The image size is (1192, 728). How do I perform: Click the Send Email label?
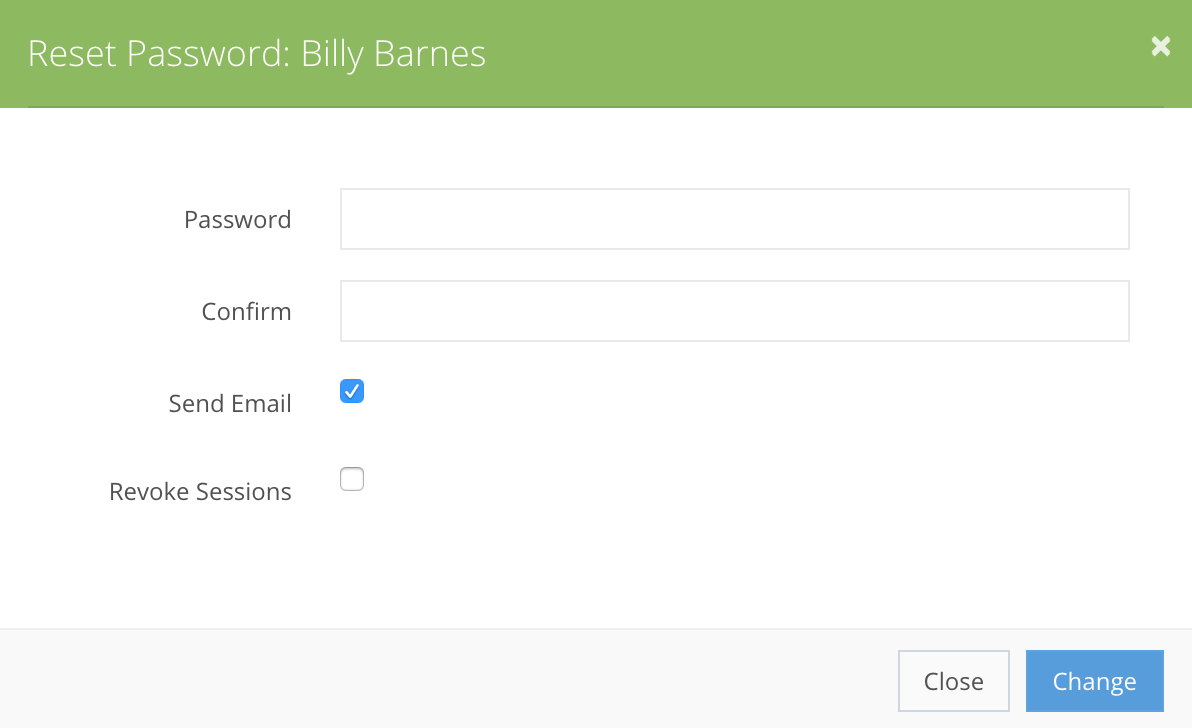click(x=230, y=403)
